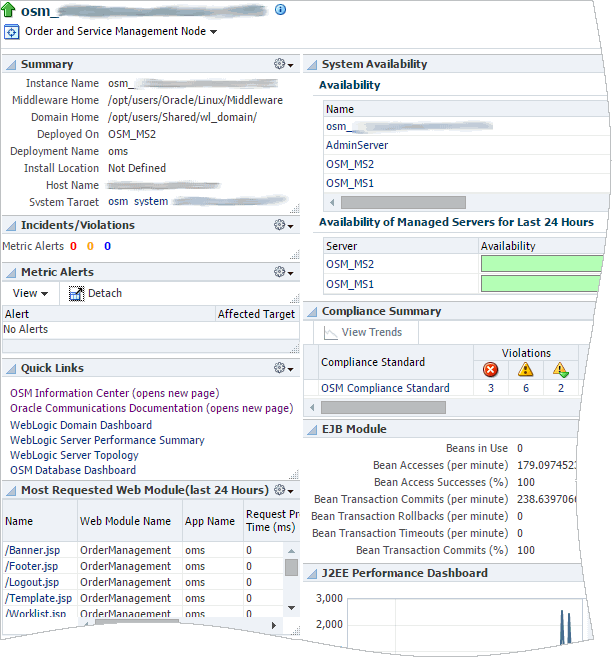This screenshot has height=658, width=612.
Task: Click AdminServer in the Availability list
Action: tap(357, 145)
